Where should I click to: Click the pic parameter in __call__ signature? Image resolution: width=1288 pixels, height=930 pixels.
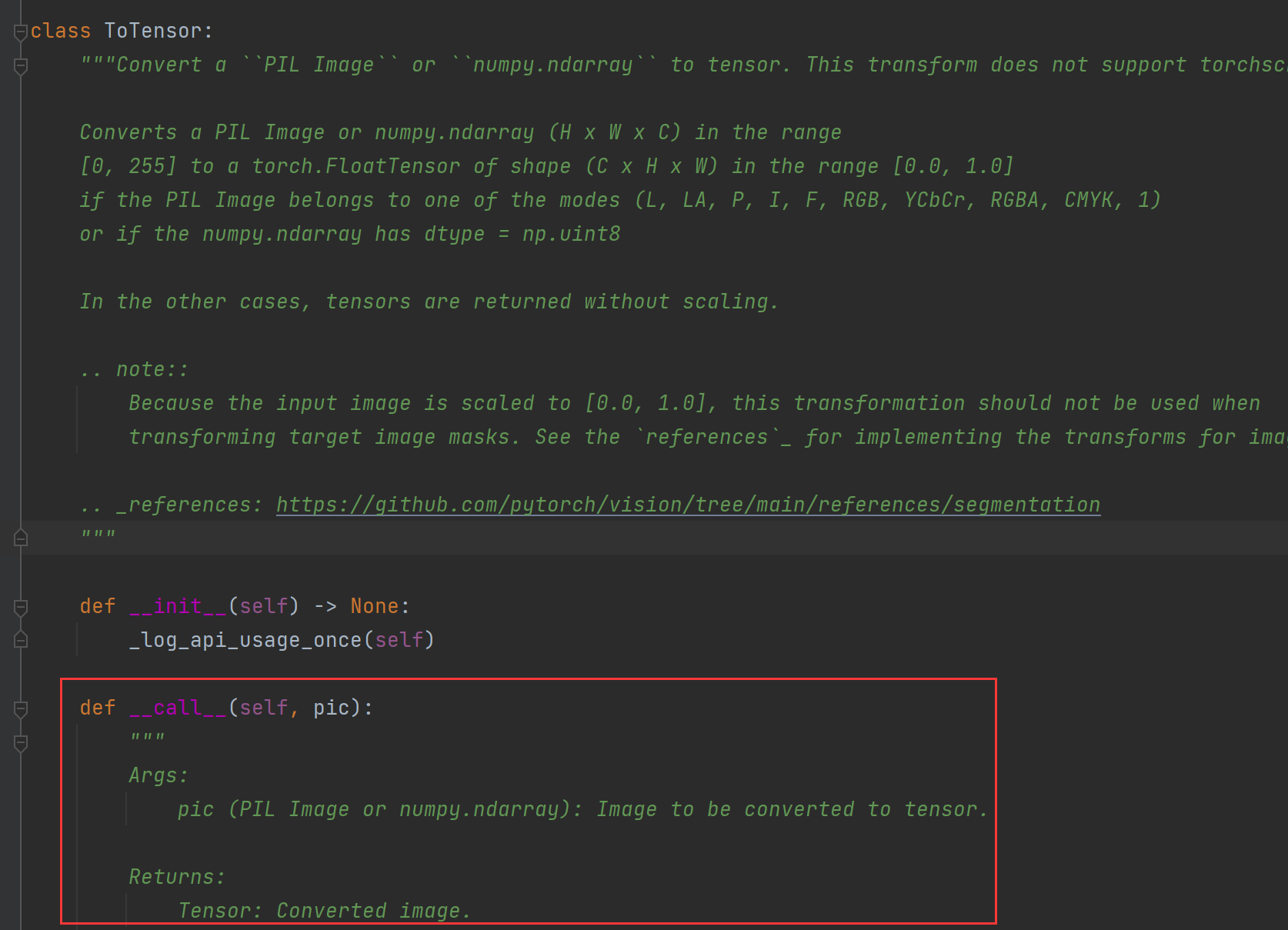pos(332,708)
